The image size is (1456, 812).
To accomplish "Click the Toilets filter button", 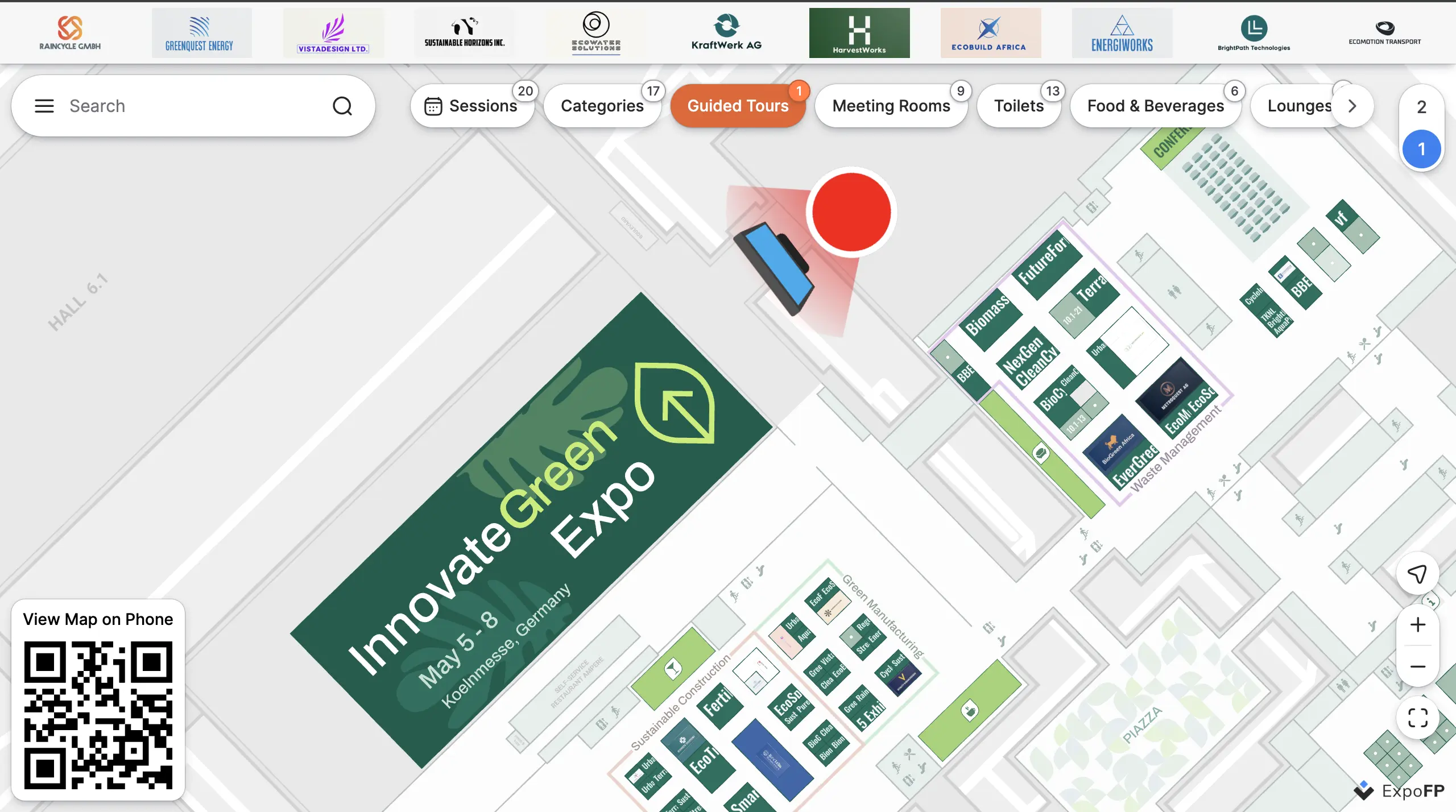I will (1019, 106).
